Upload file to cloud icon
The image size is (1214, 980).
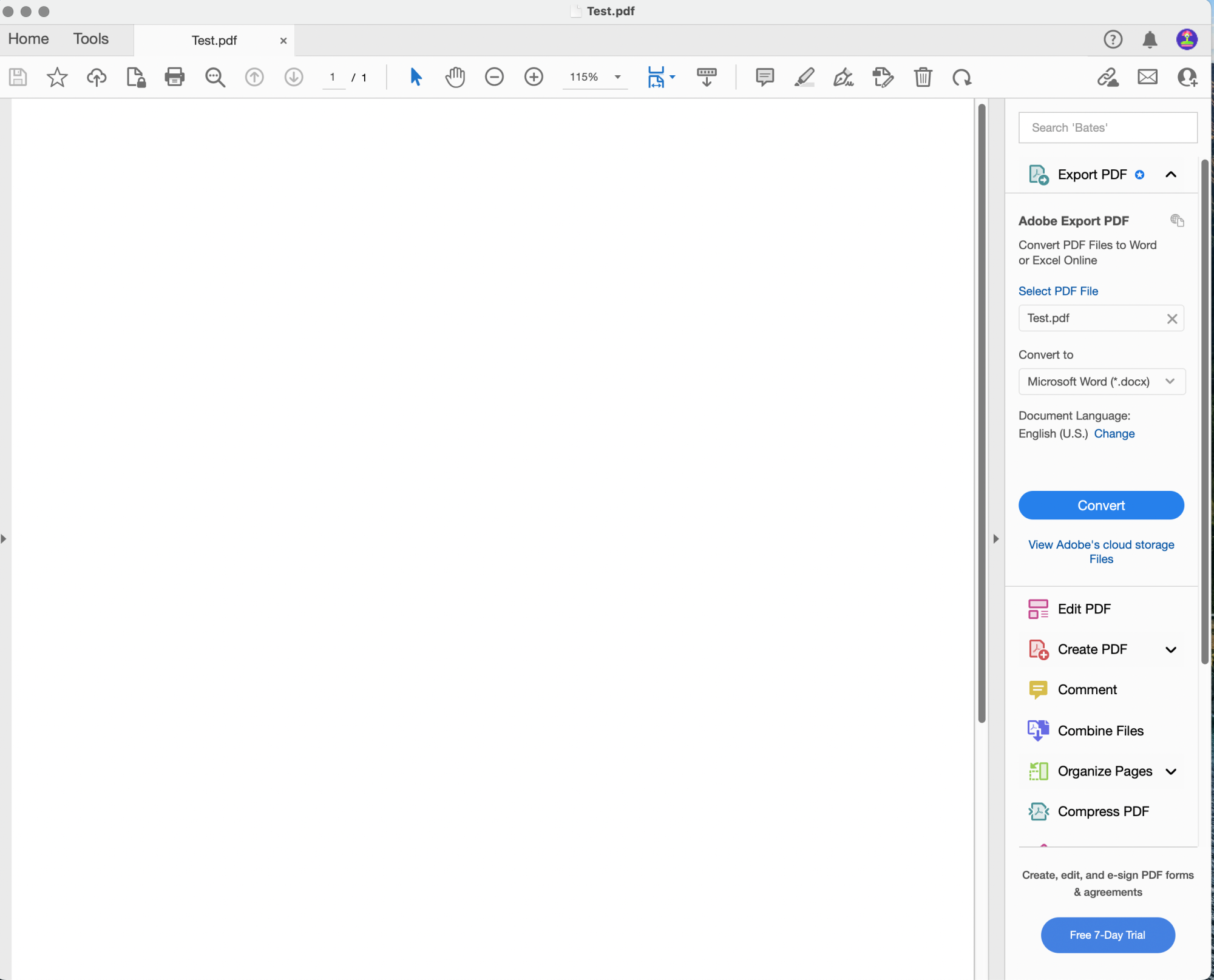pos(97,77)
